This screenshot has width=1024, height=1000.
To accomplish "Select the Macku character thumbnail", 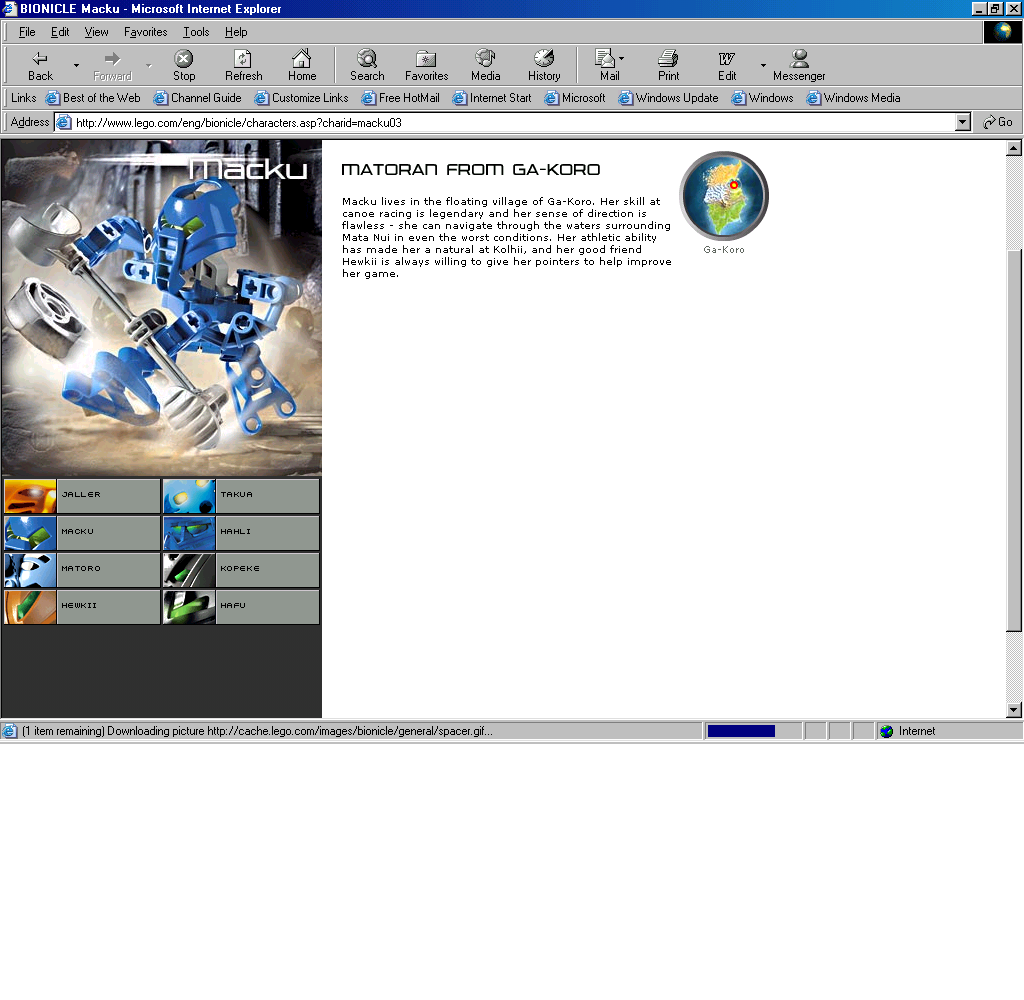I will click(x=30, y=533).
